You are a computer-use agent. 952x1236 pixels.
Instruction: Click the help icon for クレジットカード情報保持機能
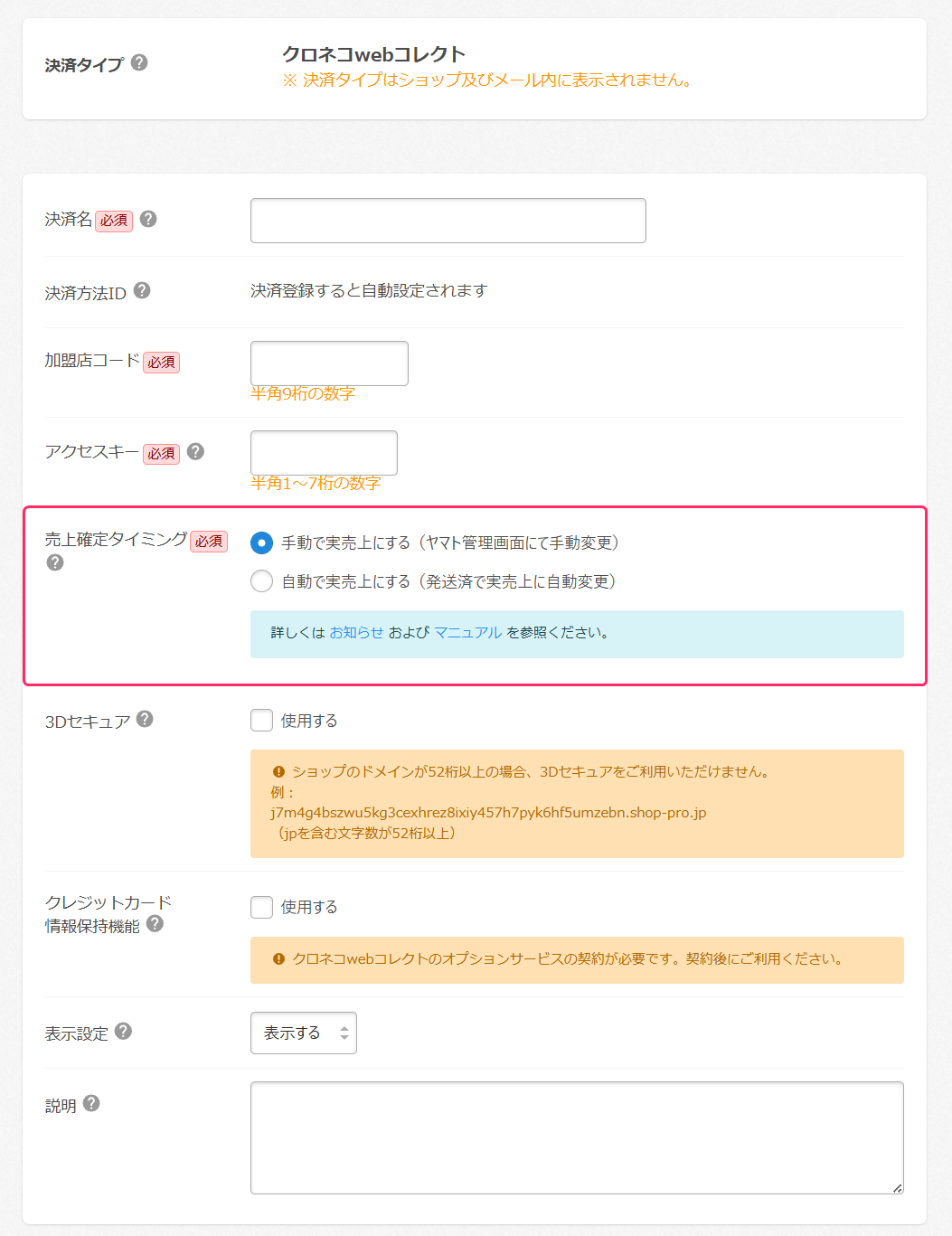tap(156, 925)
